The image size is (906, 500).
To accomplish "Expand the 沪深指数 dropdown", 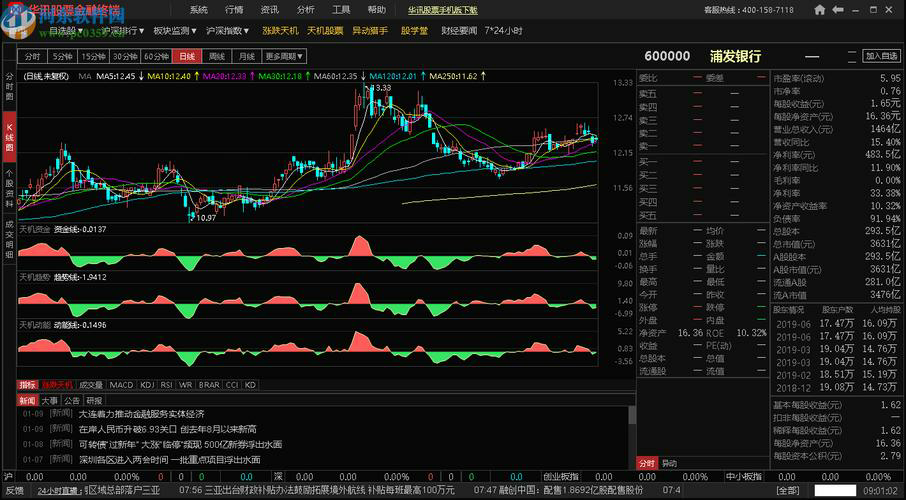I will click(228, 31).
